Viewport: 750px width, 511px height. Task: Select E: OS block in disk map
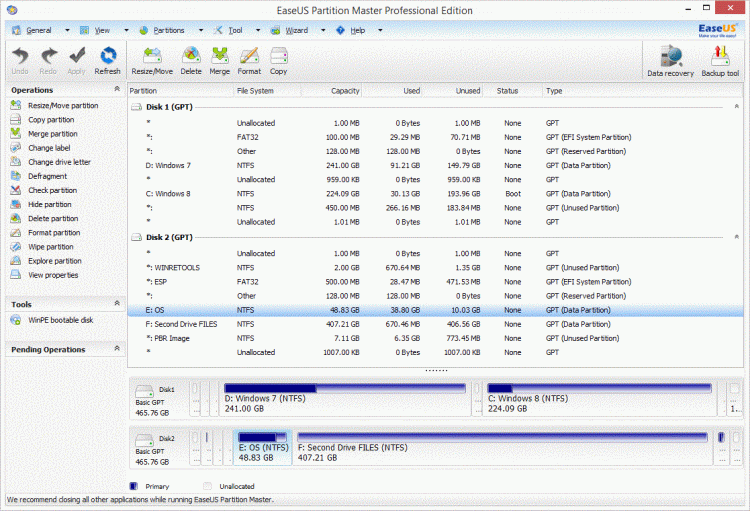click(x=263, y=447)
